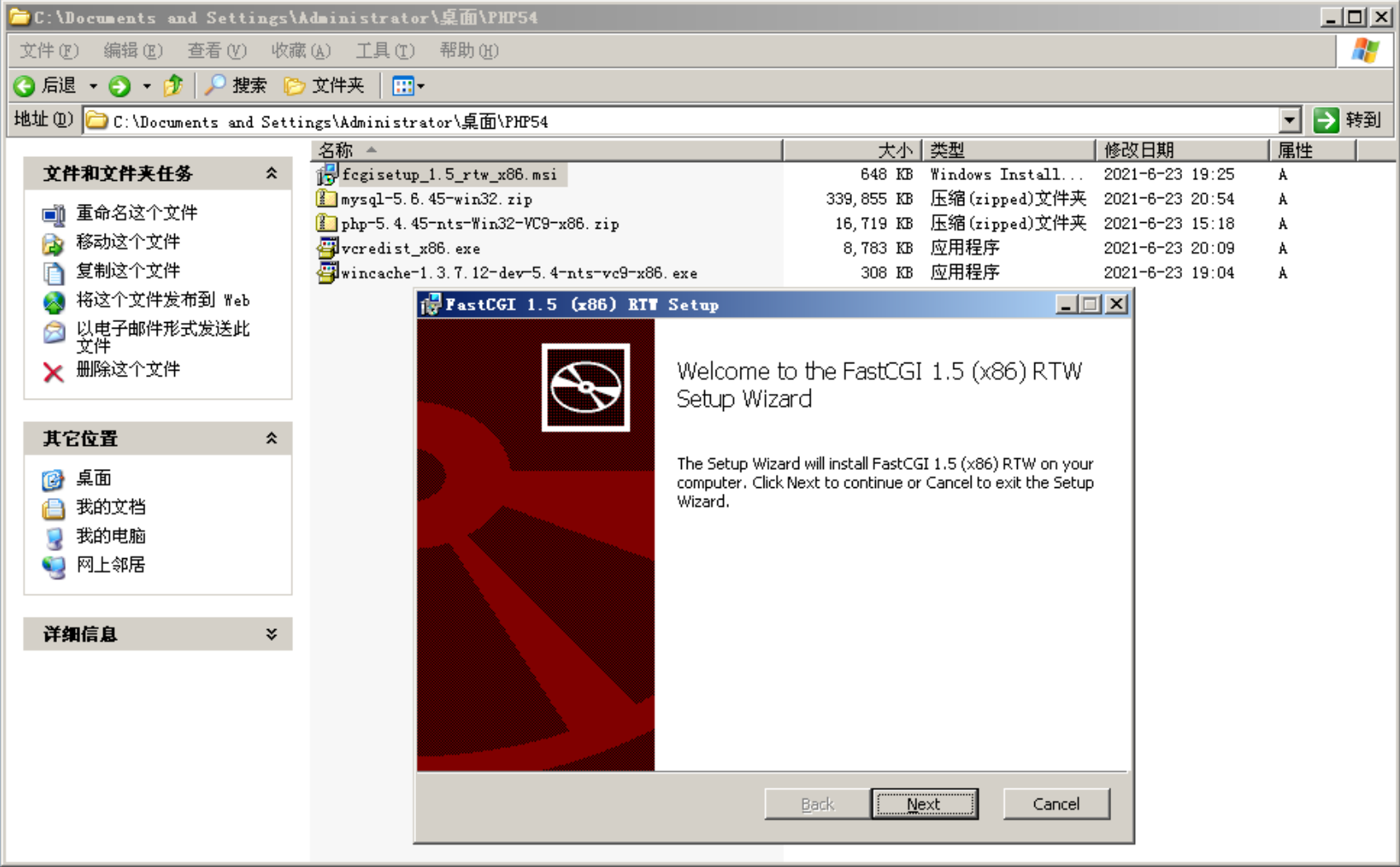Click the Explorer title bar folder icon

pyautogui.click(x=20, y=17)
